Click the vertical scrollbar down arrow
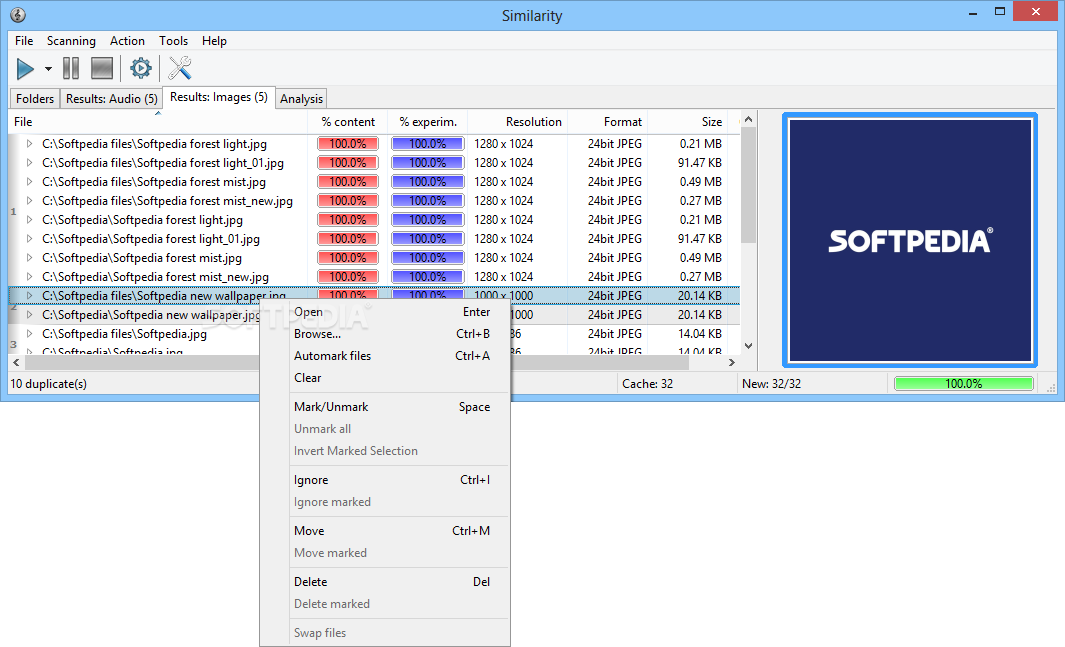The height and width of the screenshot is (647, 1065). [748, 346]
